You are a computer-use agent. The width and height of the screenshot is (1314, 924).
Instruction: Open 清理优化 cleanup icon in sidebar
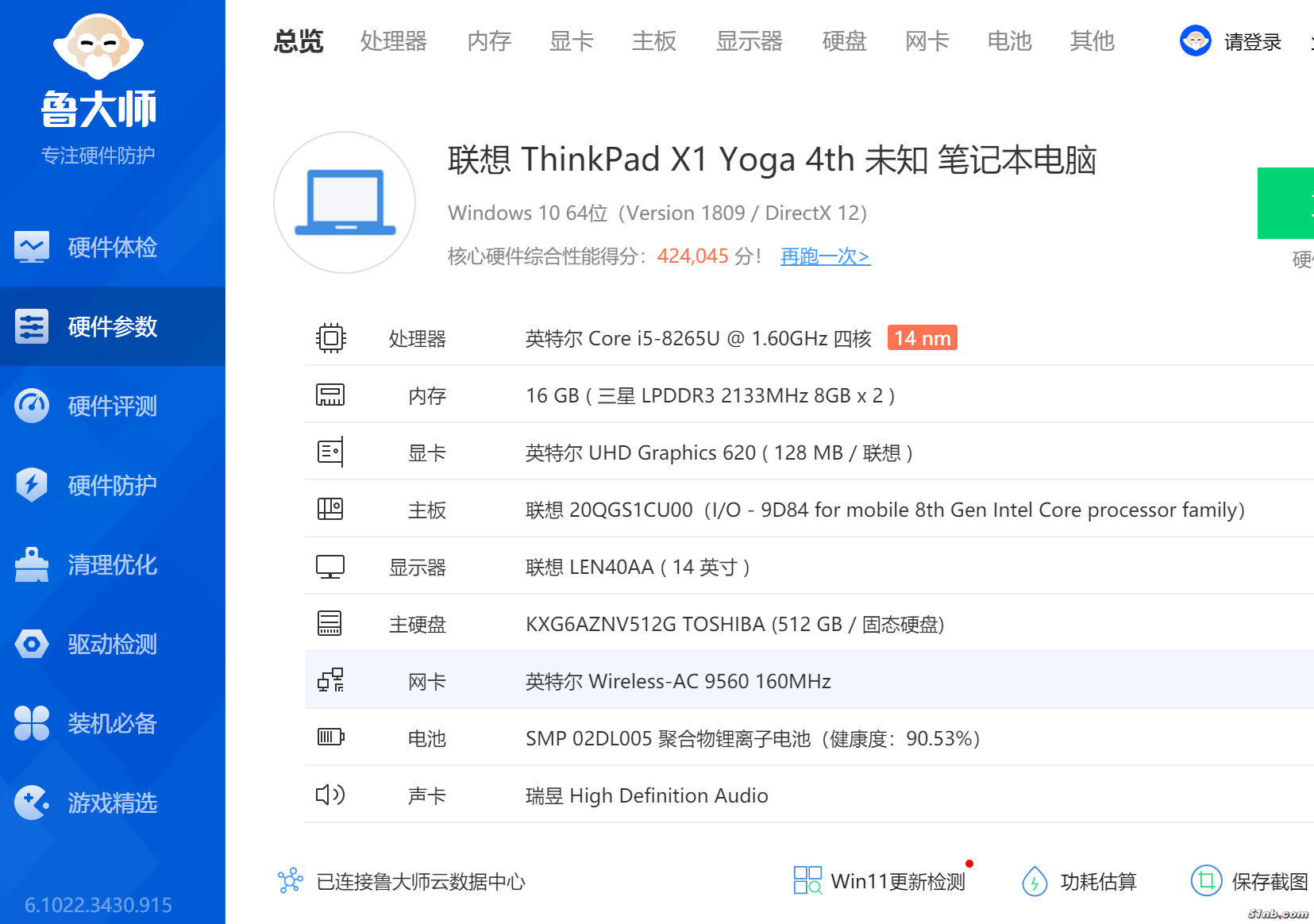point(32,564)
